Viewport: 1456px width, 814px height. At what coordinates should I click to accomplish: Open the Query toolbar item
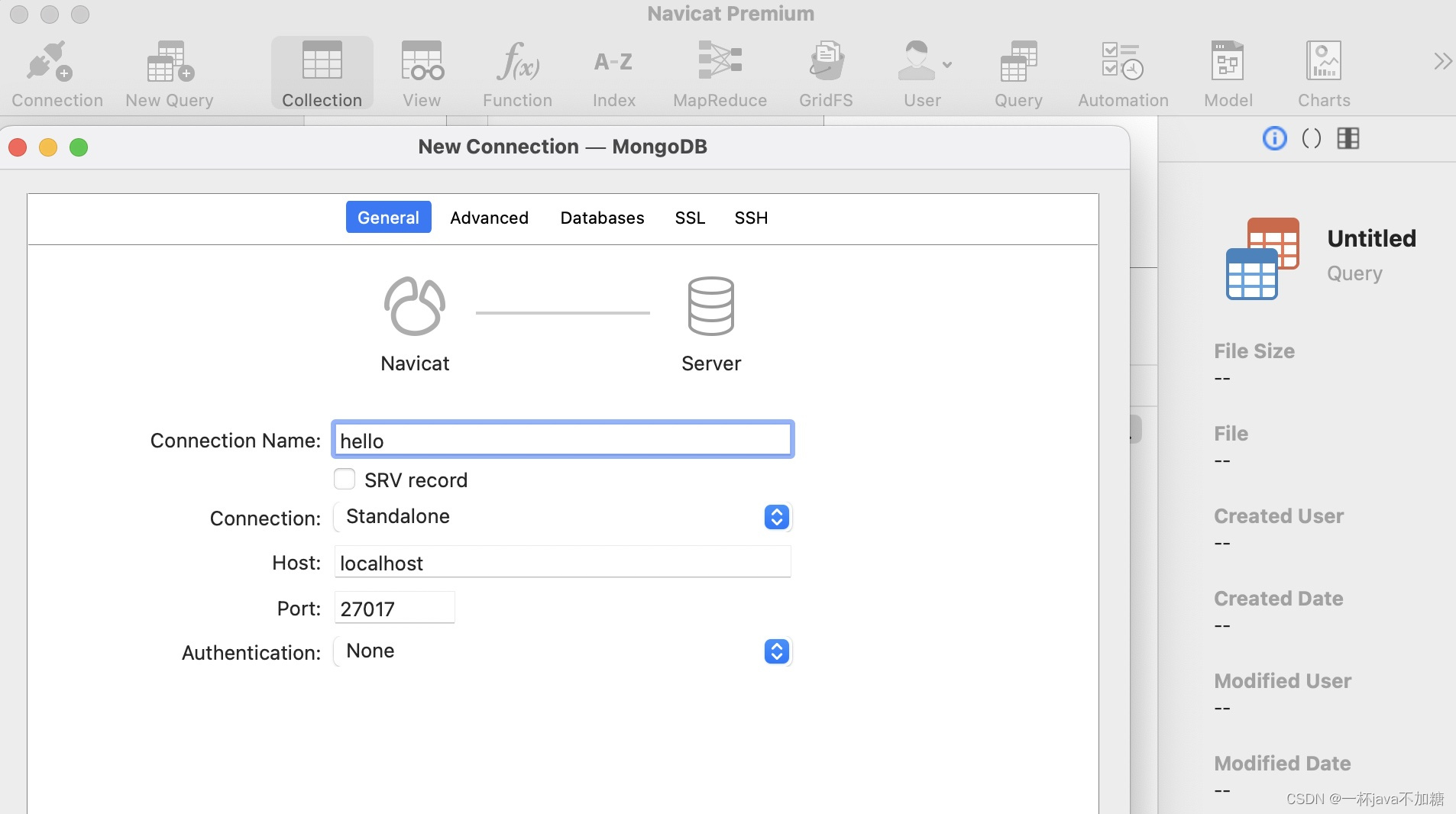point(1018,74)
